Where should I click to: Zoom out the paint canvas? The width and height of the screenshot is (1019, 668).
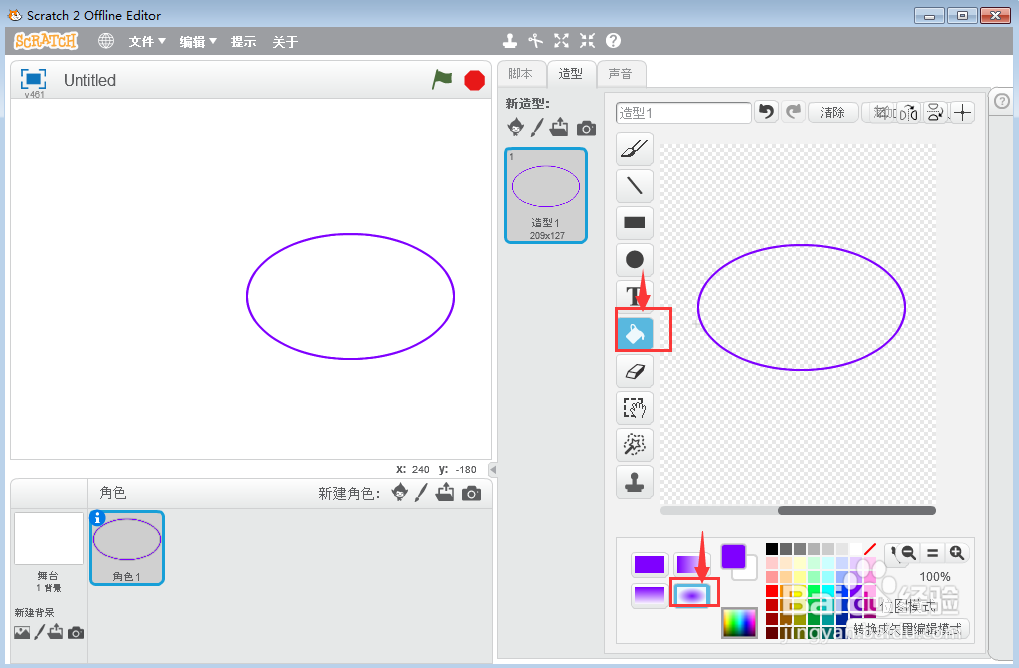pos(909,553)
